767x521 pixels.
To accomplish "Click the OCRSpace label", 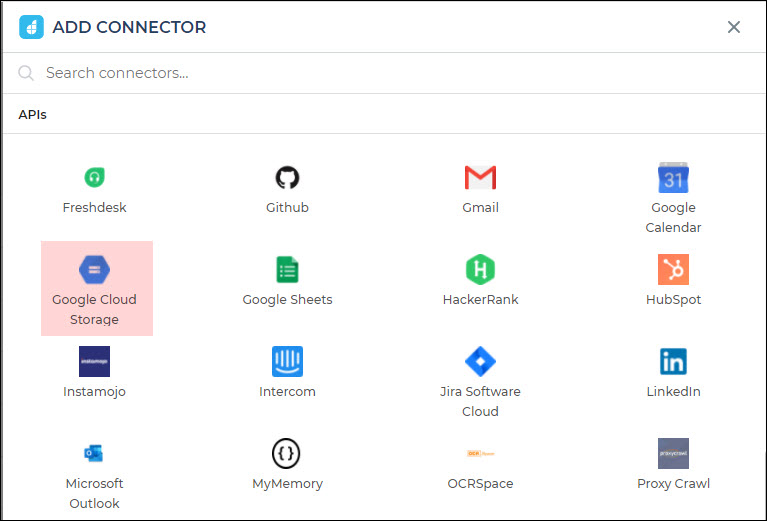I will pos(480,483).
